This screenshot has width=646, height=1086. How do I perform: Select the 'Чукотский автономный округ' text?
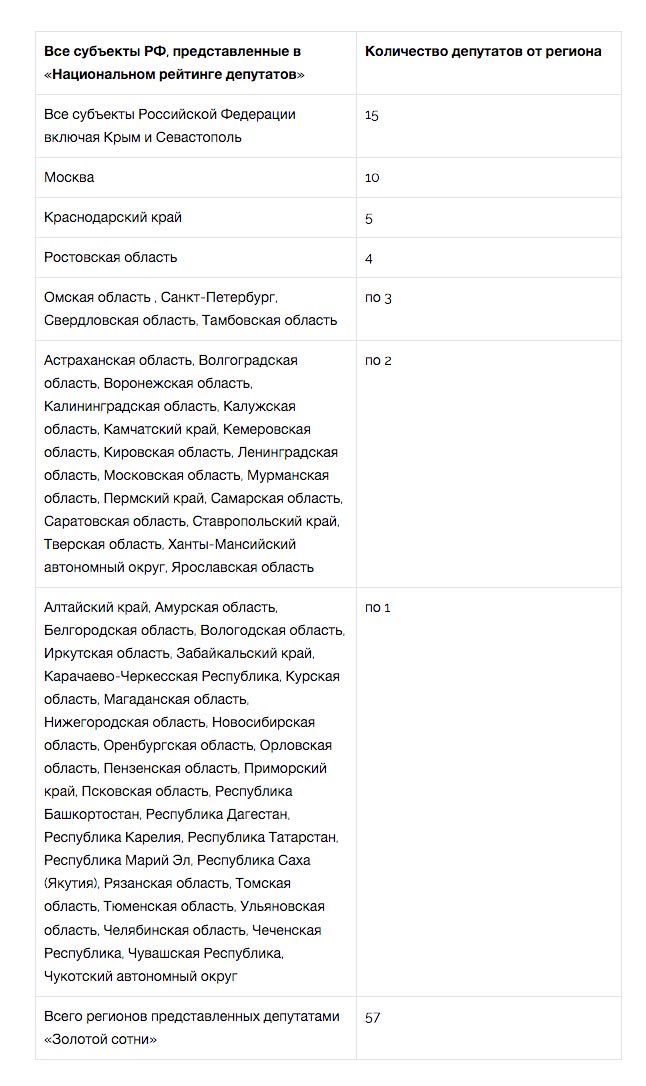coord(141,976)
